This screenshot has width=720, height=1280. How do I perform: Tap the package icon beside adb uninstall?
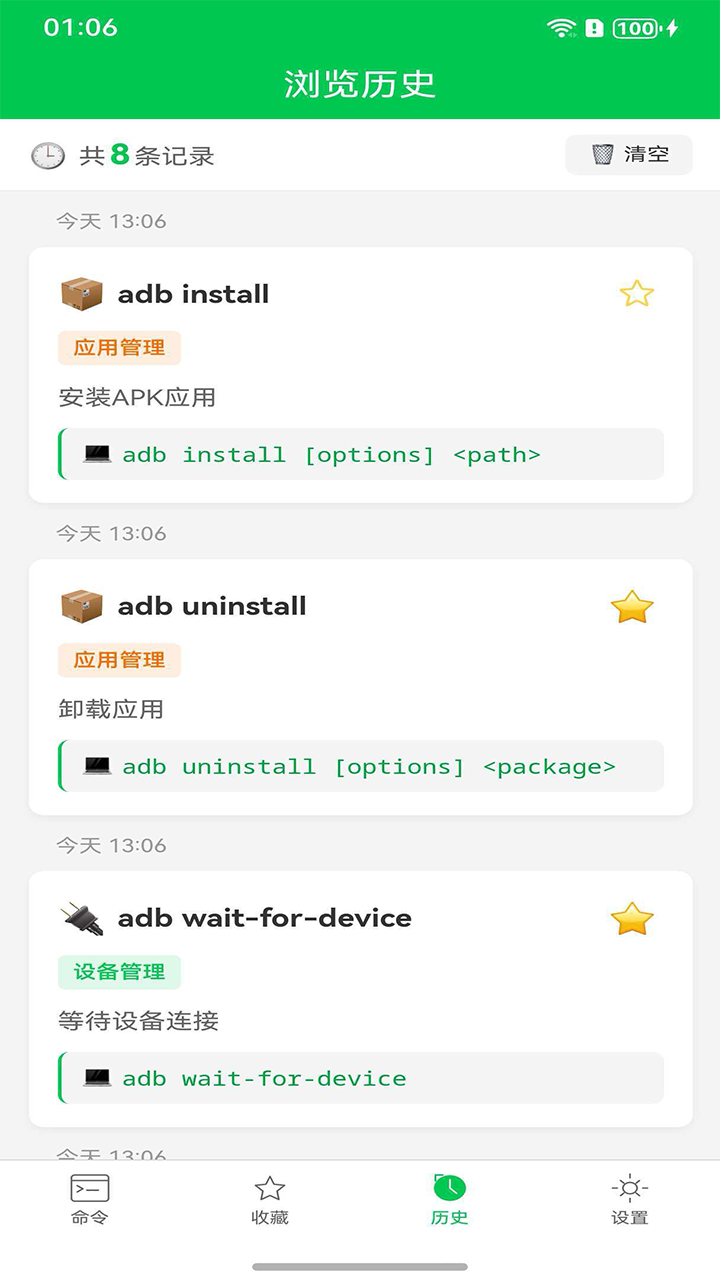pos(82,606)
